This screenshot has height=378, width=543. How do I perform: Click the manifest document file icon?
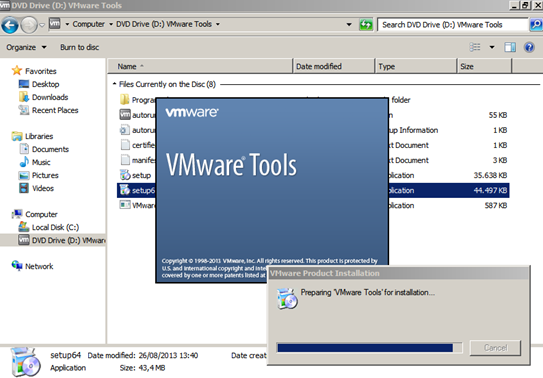point(125,160)
